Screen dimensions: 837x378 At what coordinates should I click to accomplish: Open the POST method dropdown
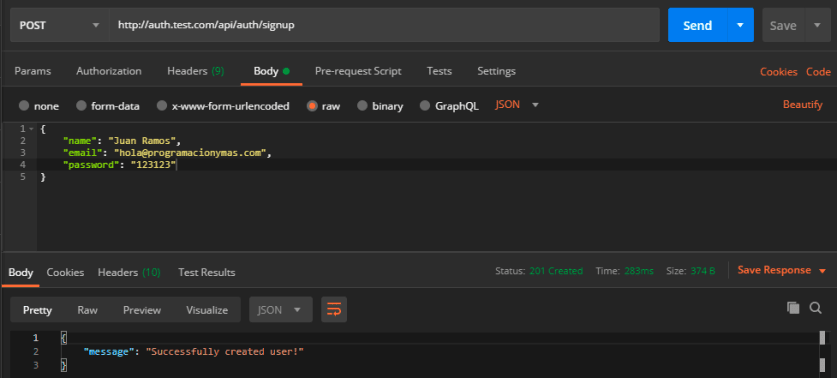coord(59,25)
